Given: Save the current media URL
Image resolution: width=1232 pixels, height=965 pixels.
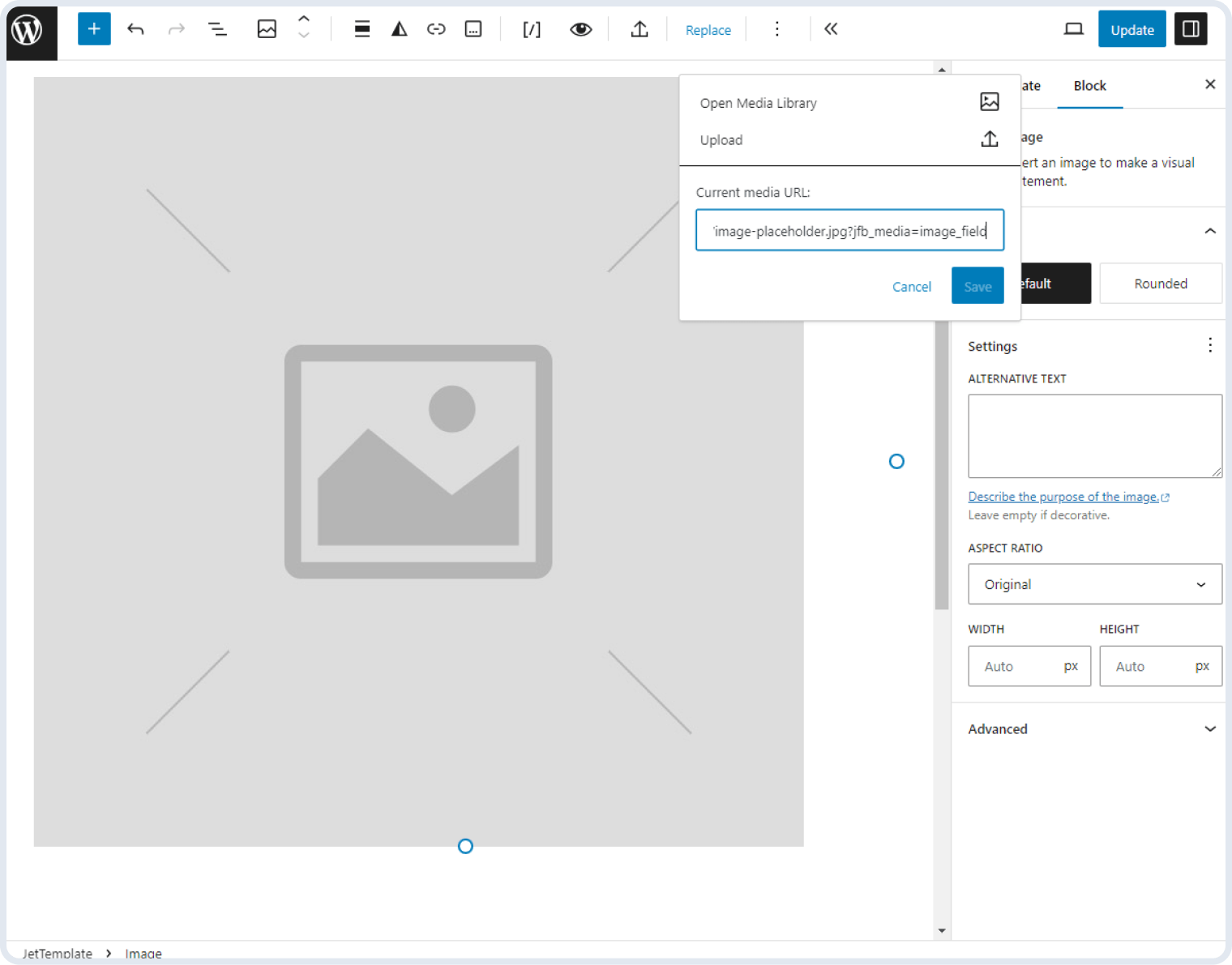Looking at the screenshot, I should [977, 285].
